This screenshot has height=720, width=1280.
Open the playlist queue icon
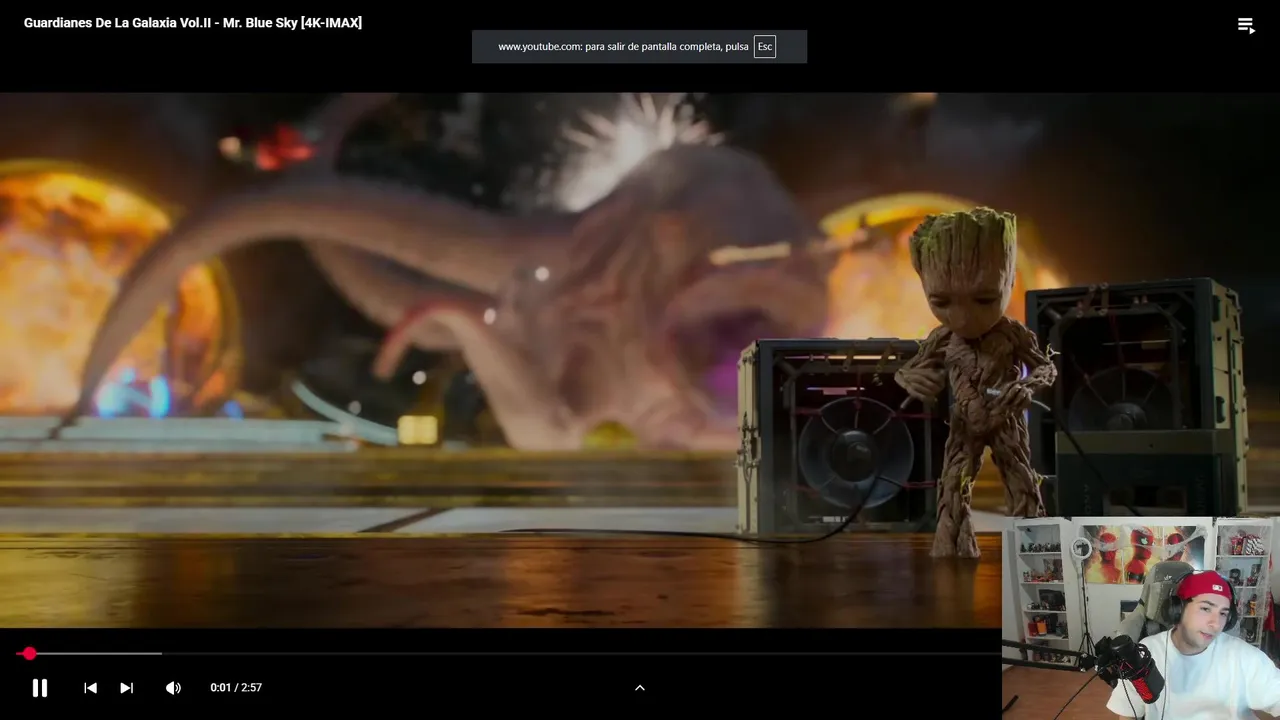coord(1246,25)
